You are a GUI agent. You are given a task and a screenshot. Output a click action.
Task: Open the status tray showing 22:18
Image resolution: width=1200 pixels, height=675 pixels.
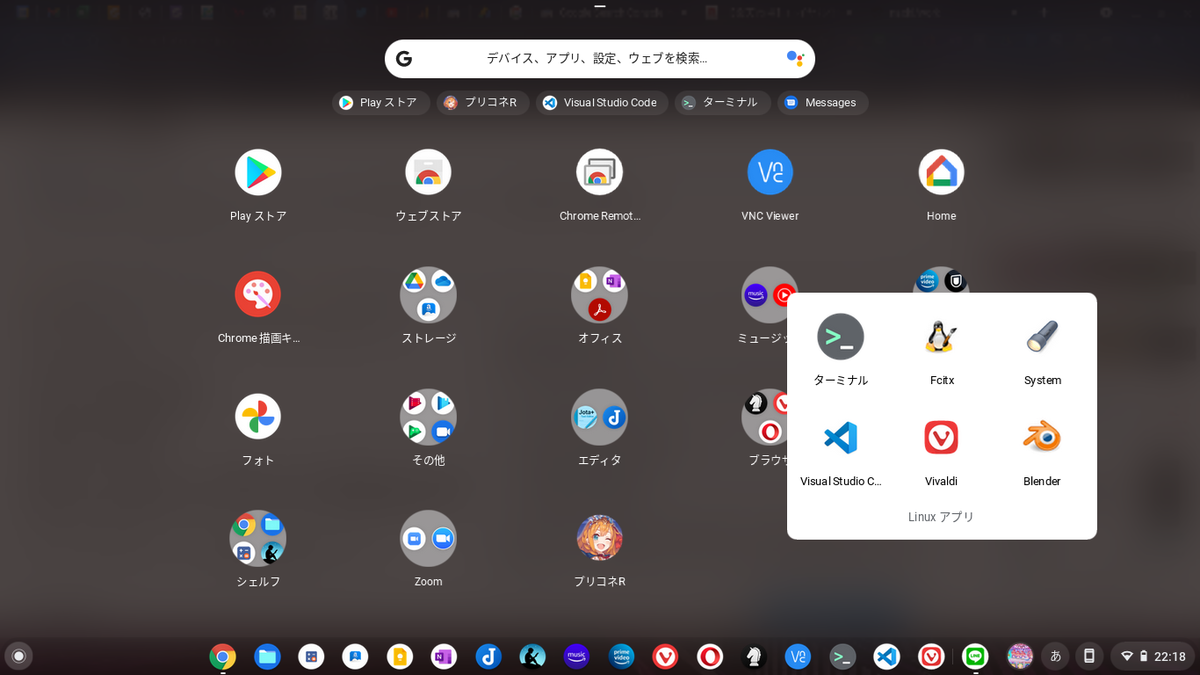tap(1153, 656)
